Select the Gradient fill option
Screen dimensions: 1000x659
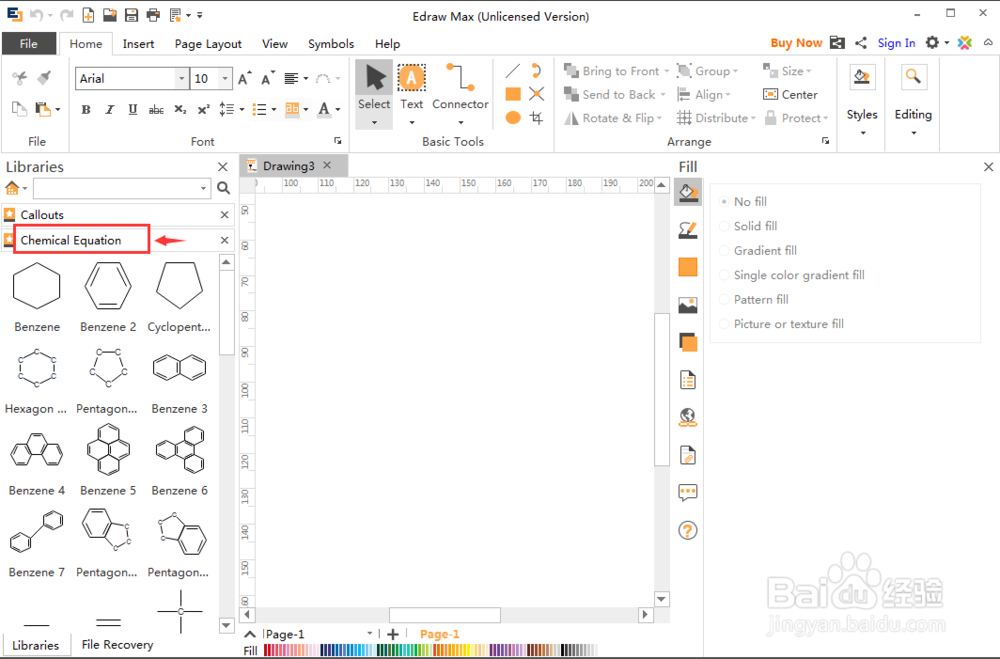tap(758, 251)
